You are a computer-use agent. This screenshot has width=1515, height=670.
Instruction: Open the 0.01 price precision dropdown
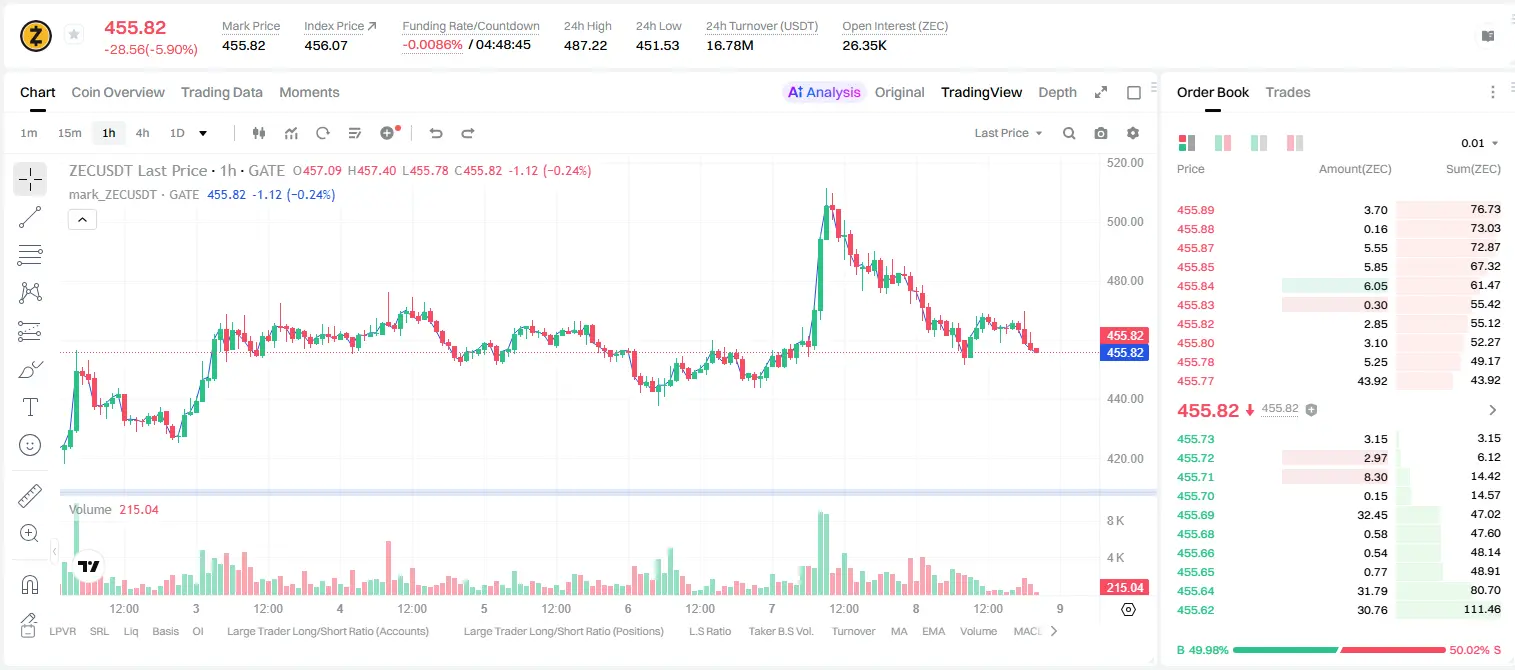coord(1480,143)
